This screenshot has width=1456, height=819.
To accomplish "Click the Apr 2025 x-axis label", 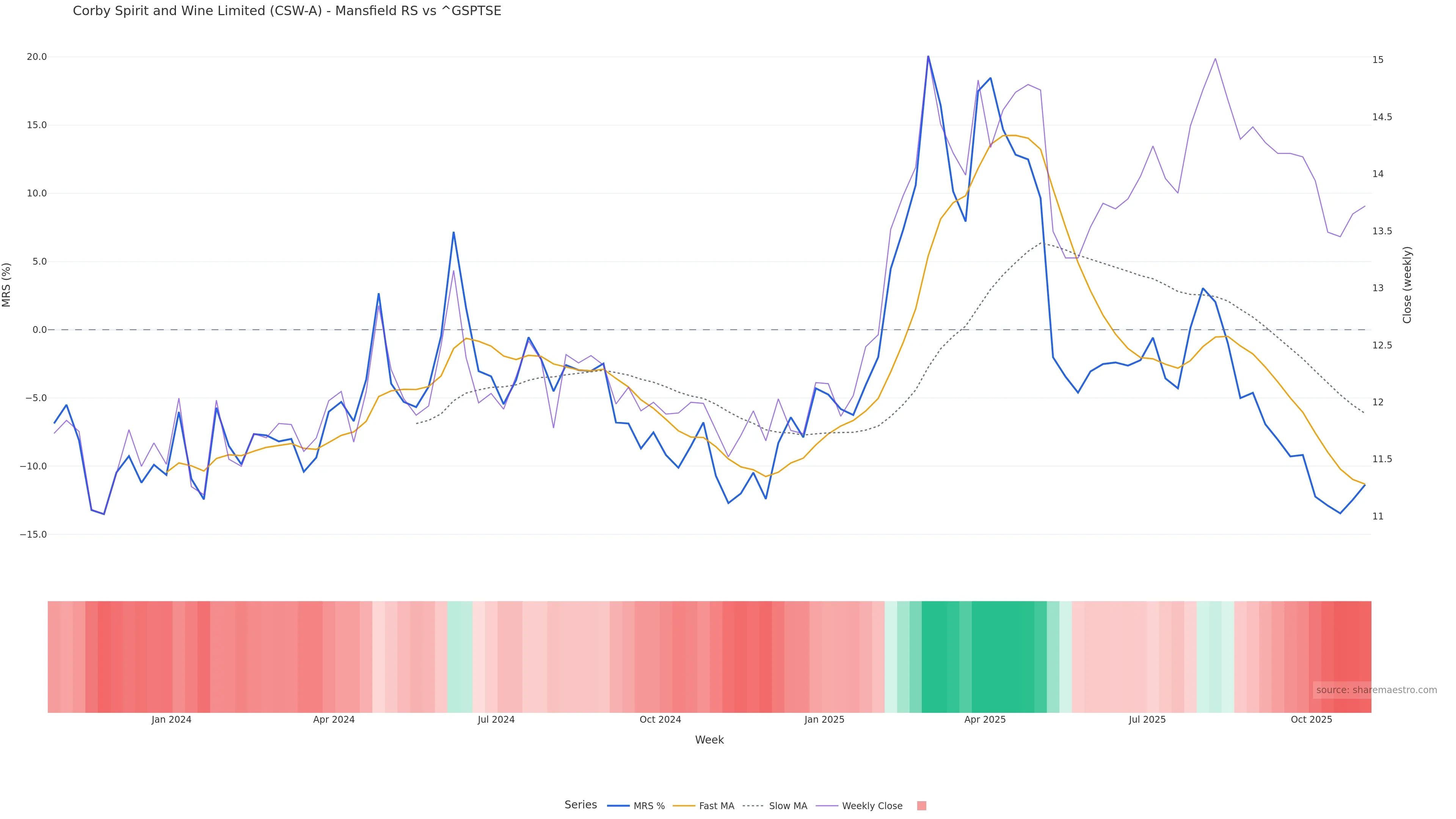I will (x=985, y=720).
